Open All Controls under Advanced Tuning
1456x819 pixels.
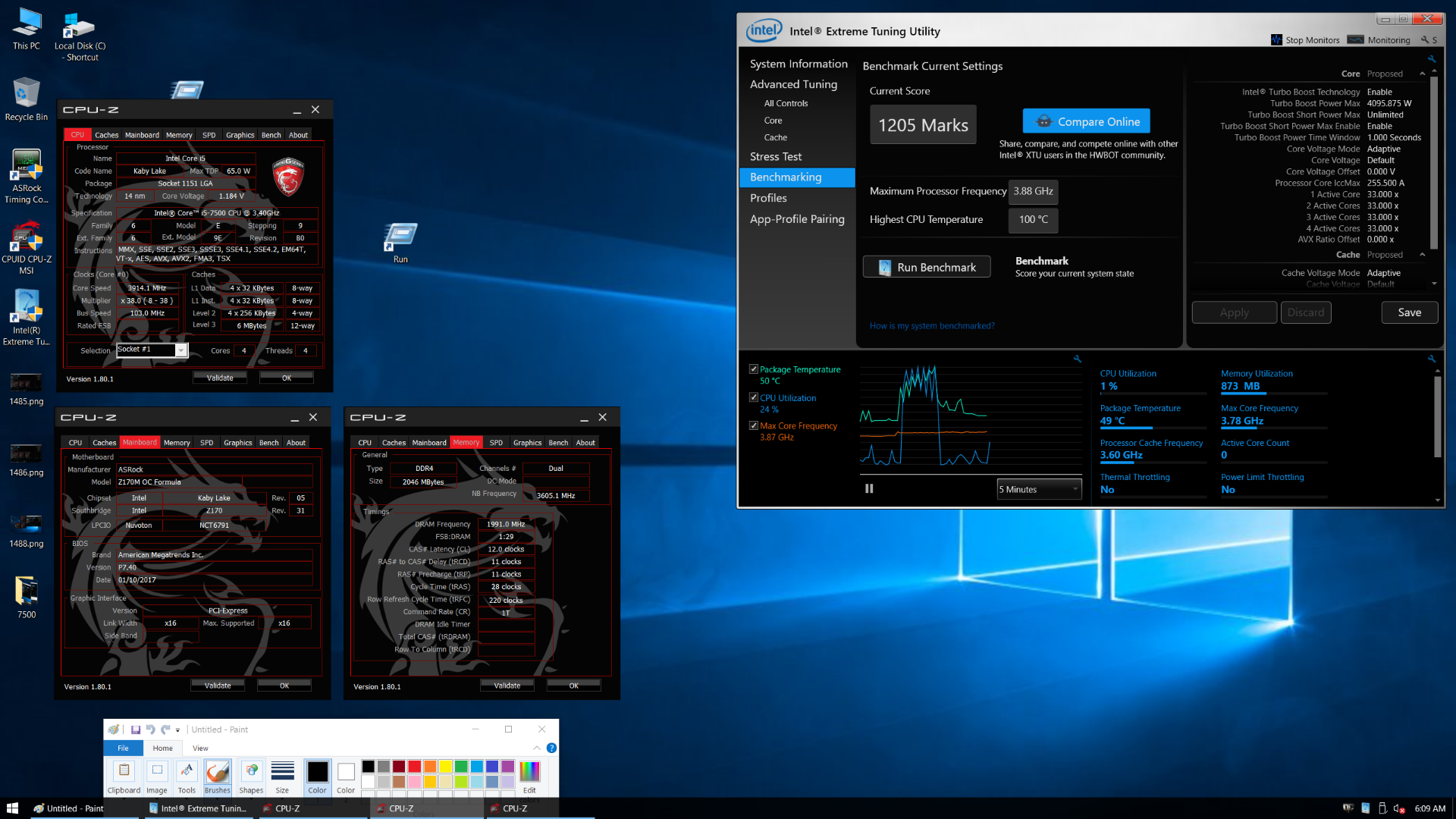coord(786,103)
